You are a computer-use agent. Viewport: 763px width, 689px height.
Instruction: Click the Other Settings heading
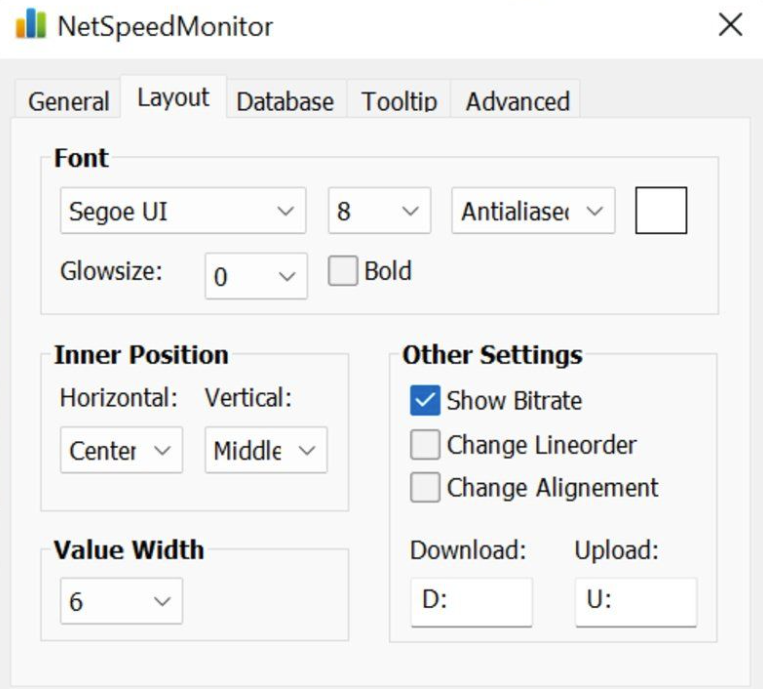point(492,355)
